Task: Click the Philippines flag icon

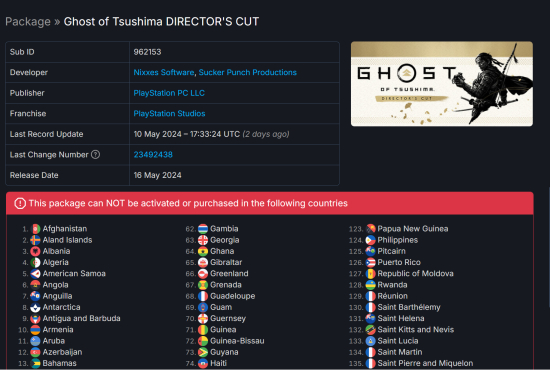Action: coord(370,240)
